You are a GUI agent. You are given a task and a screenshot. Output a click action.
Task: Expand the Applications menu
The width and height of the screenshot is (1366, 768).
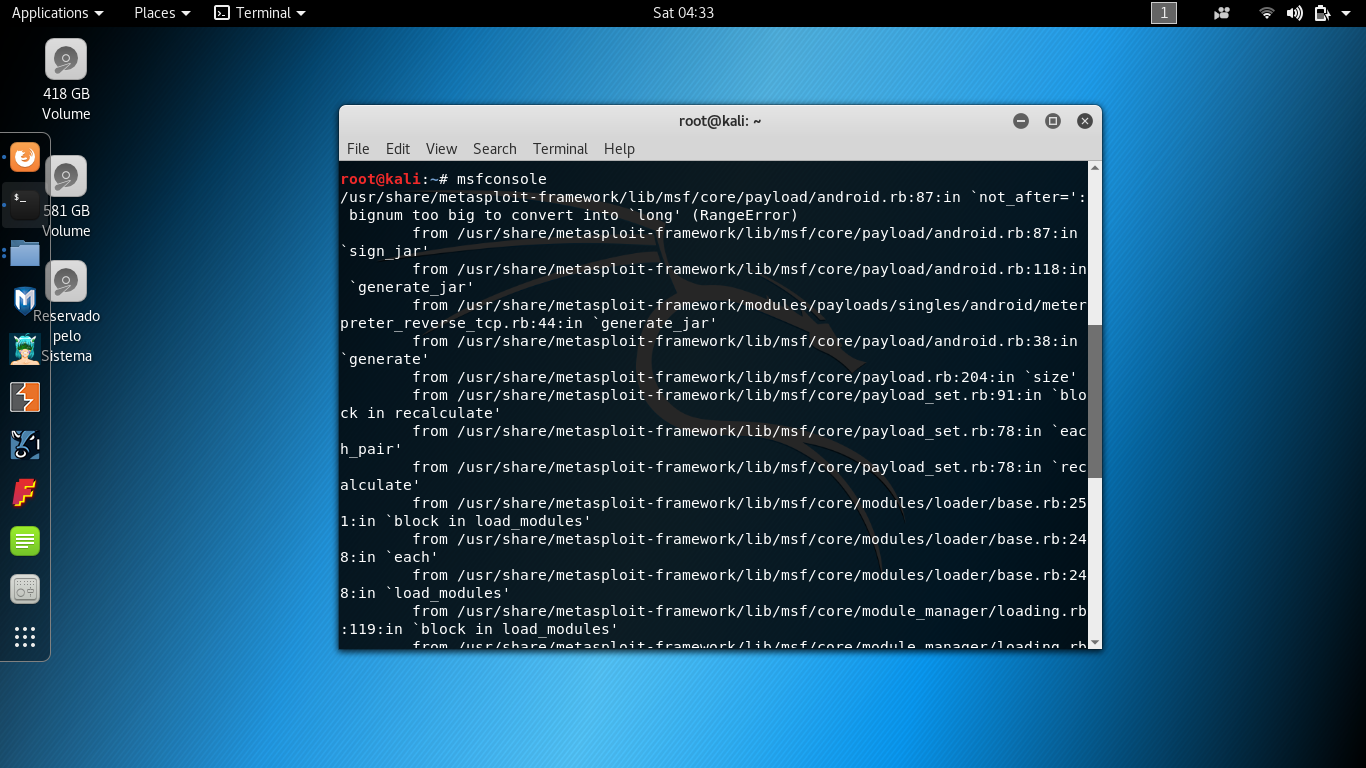click(57, 13)
